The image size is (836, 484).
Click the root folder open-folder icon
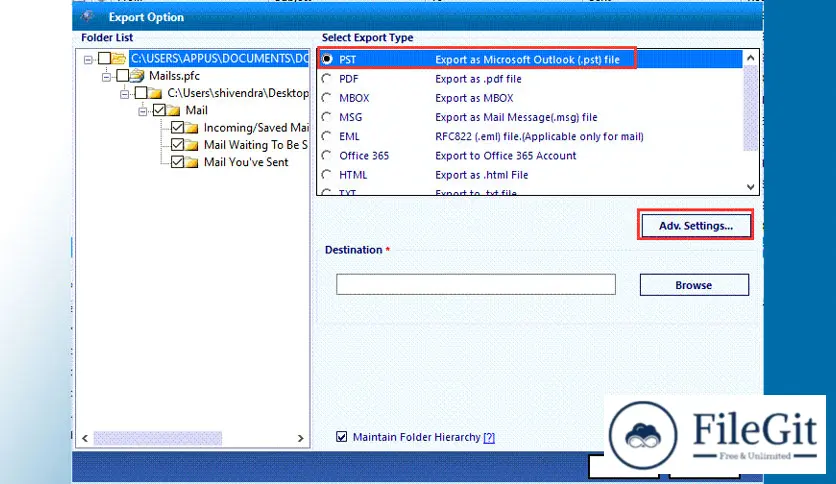119,58
